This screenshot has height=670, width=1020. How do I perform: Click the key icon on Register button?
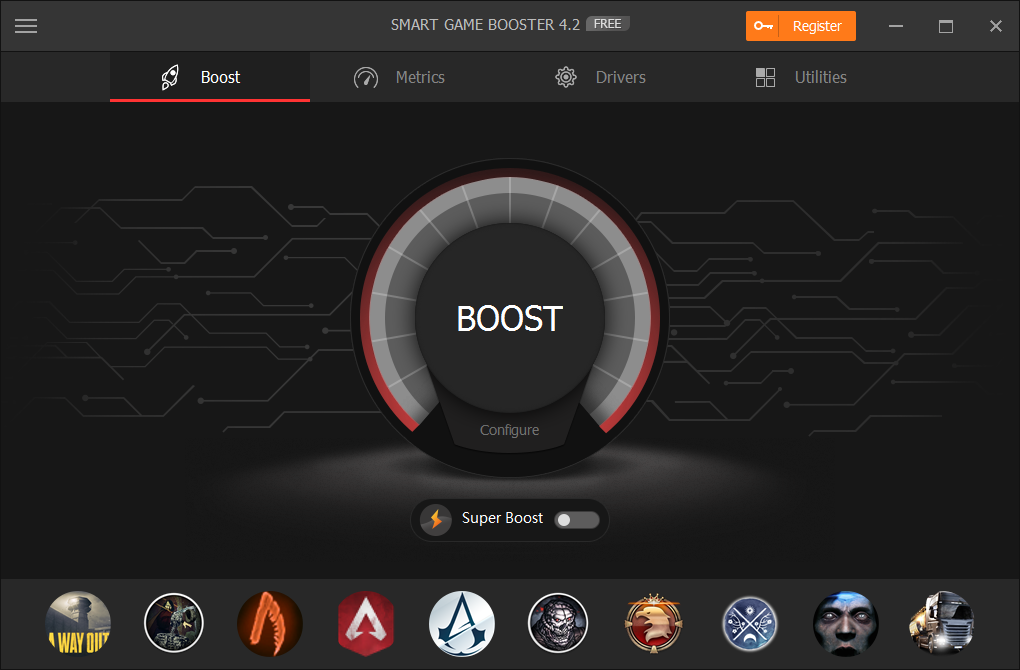[764, 26]
